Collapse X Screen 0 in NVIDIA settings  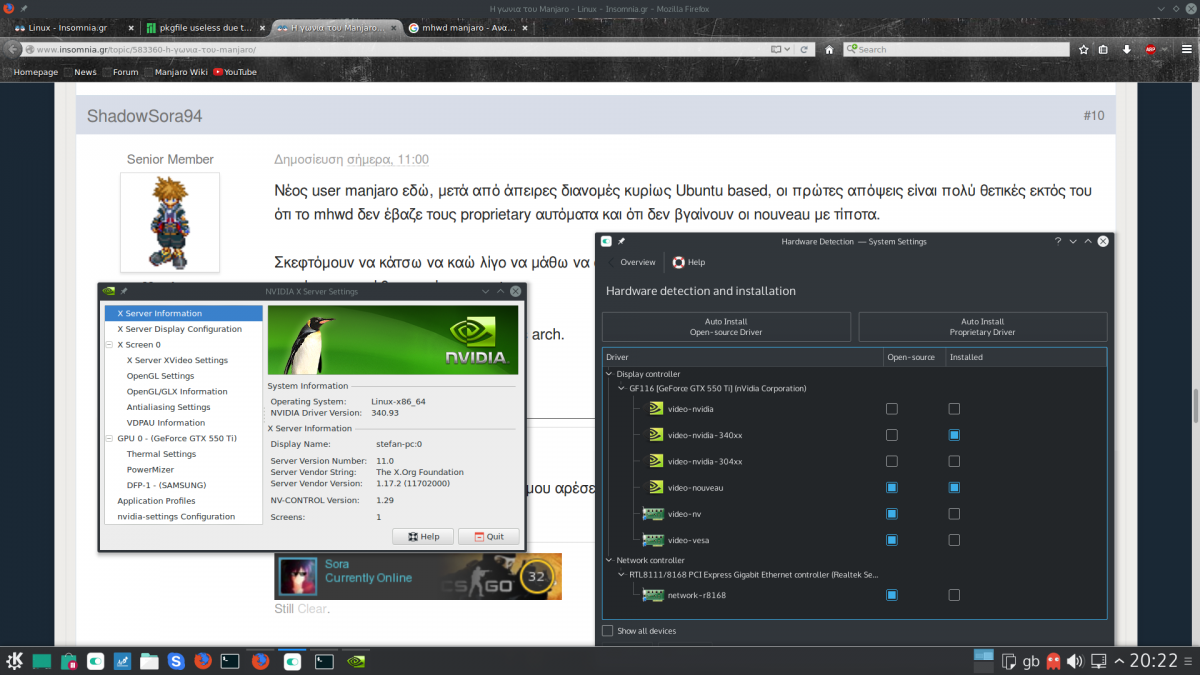click(110, 345)
